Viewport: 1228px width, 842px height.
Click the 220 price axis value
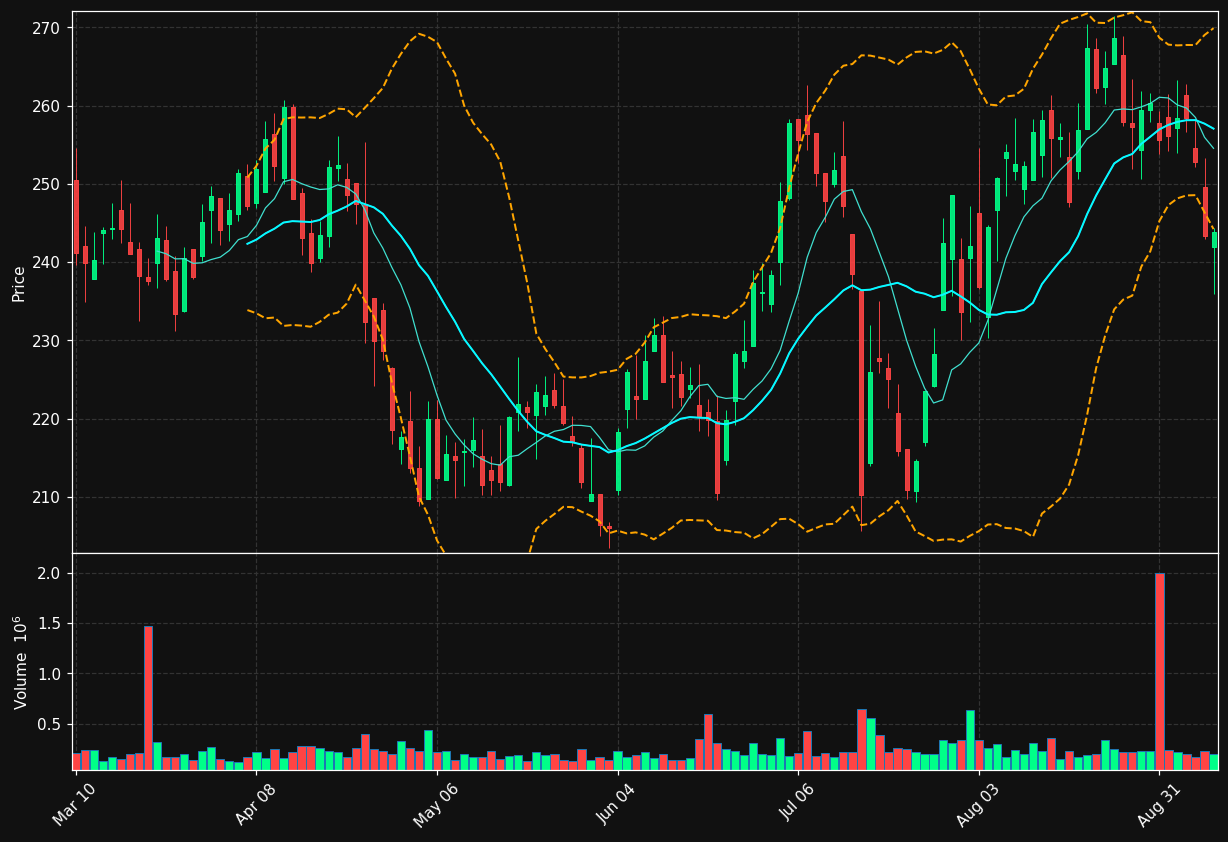pos(47,419)
